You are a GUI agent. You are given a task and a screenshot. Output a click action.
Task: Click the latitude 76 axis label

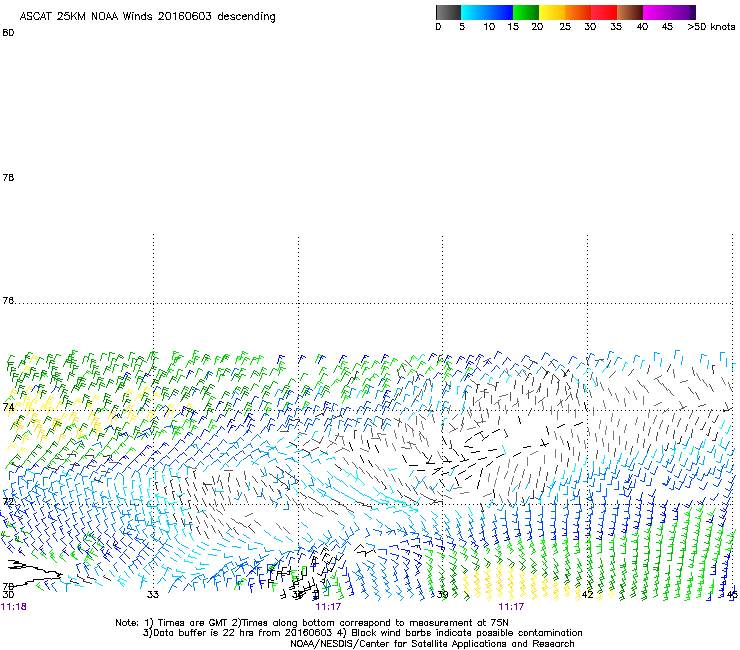click(8, 300)
